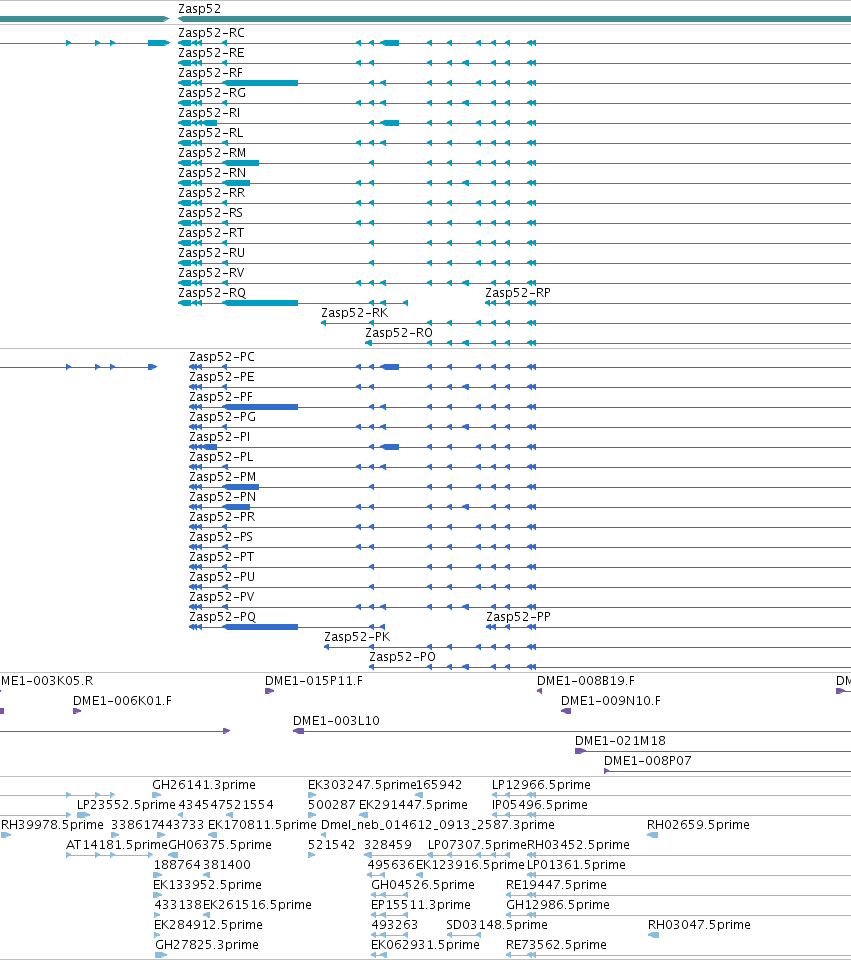Image resolution: width=851 pixels, height=960 pixels.
Task: Click the Zasp52-PS protein label
Action: [221, 537]
